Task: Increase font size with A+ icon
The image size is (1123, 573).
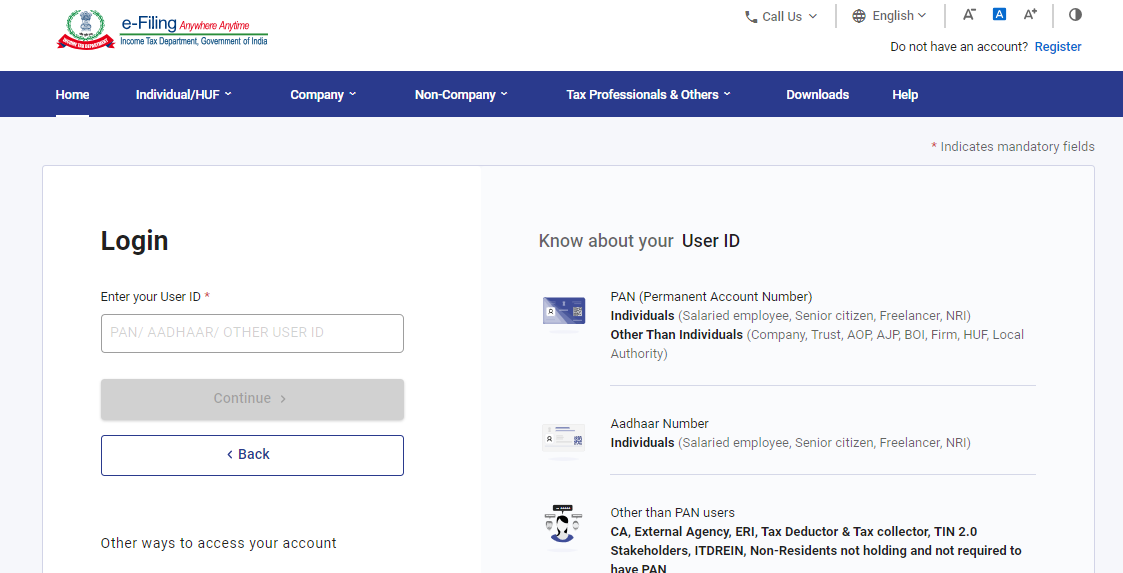Action: (x=1030, y=15)
